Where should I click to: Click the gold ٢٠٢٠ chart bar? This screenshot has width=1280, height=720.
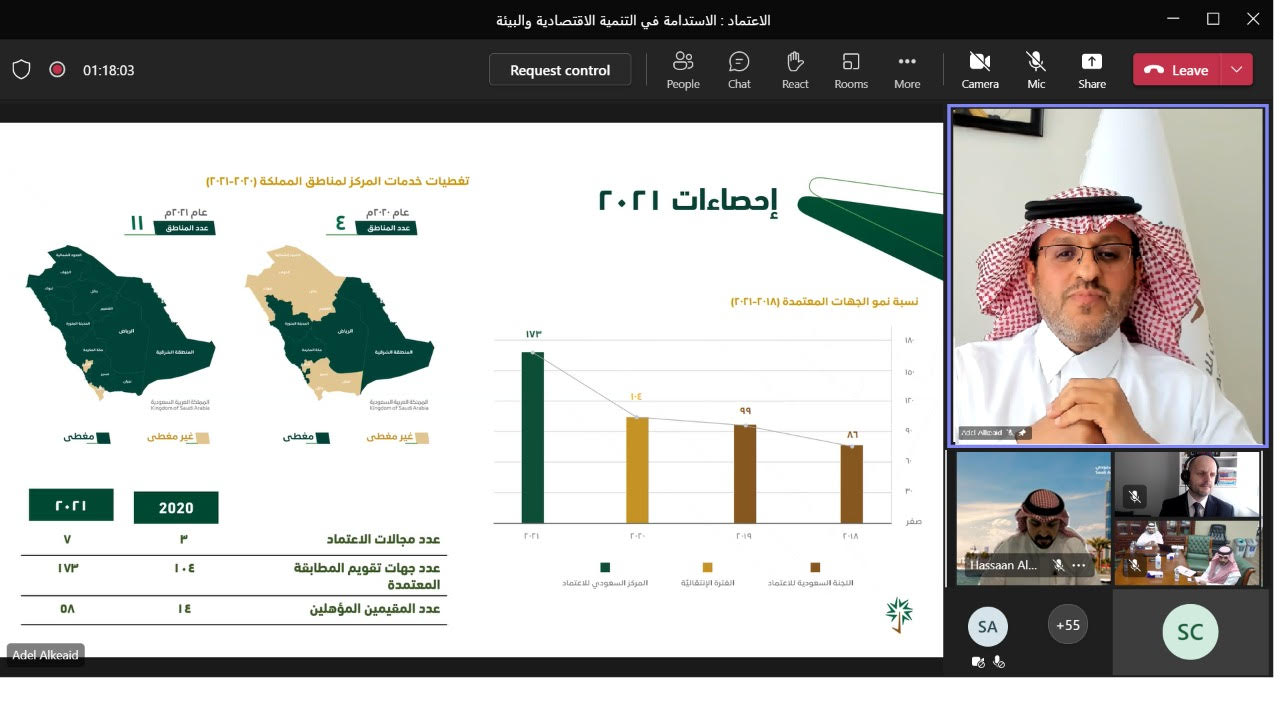click(x=638, y=470)
